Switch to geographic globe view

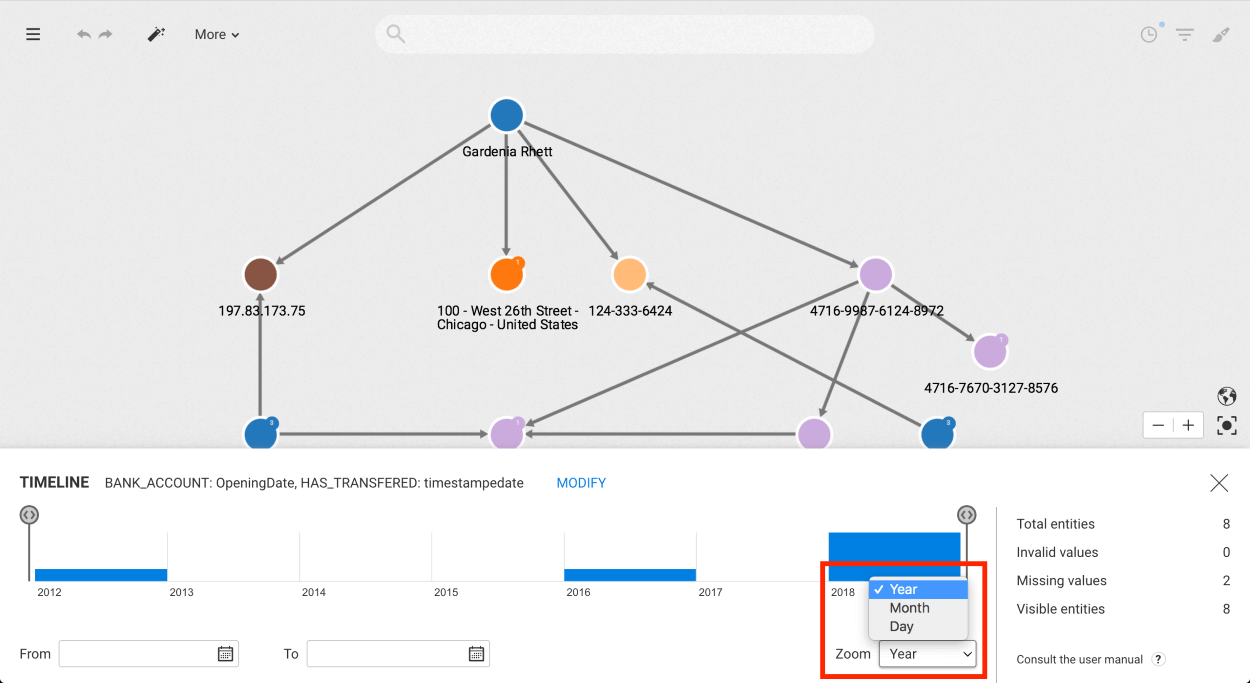coord(1227,396)
